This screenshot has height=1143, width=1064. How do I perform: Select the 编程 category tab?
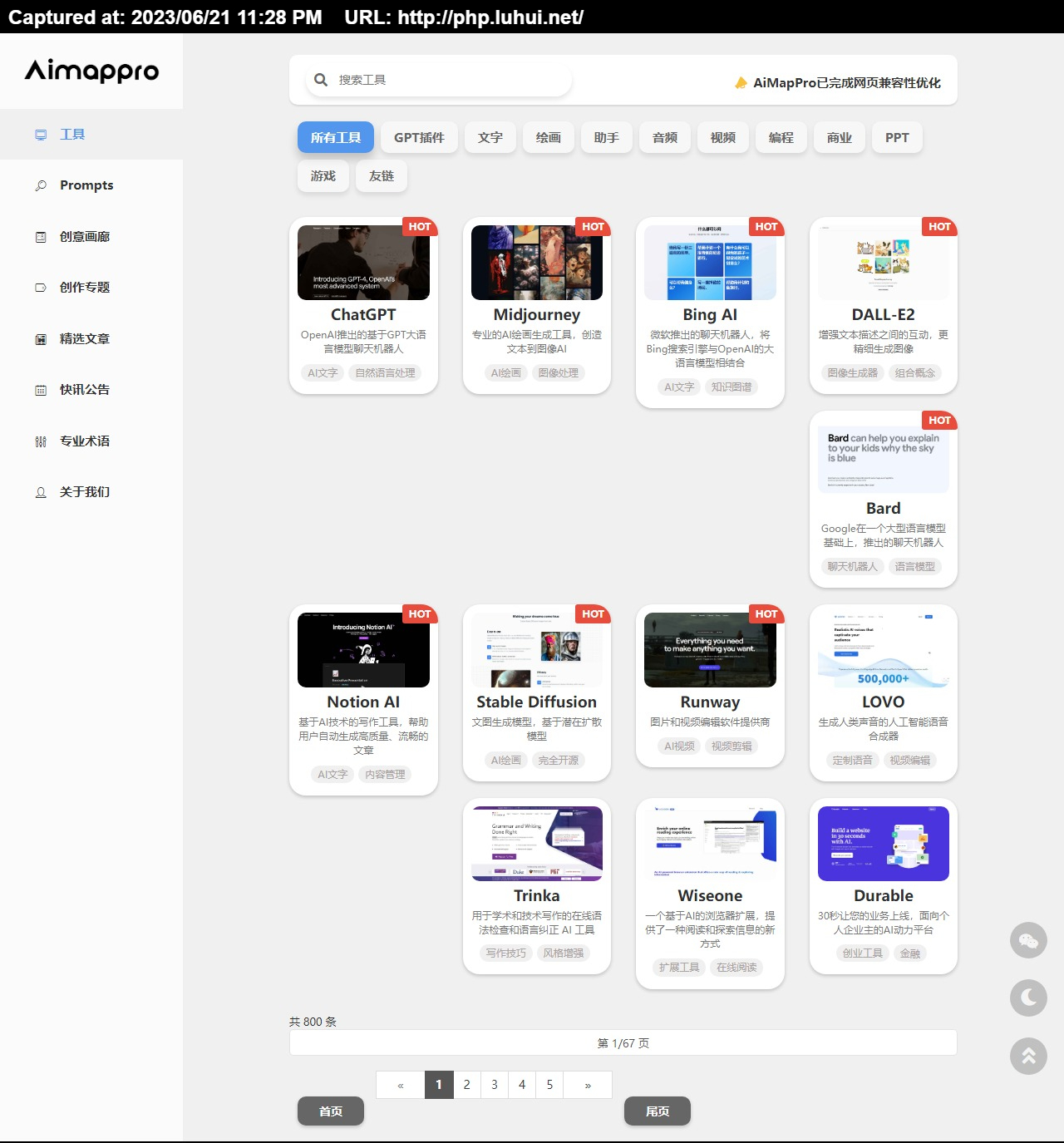pos(781,137)
